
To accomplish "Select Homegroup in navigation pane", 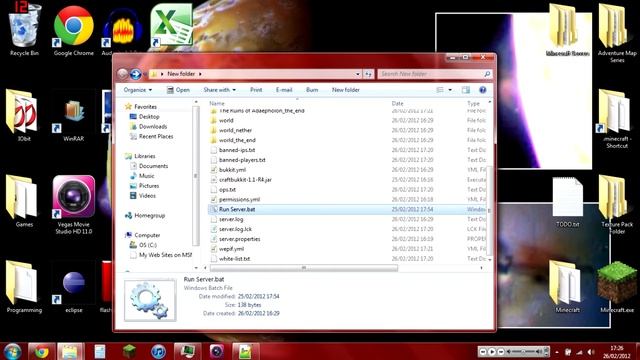I will pyautogui.click(x=145, y=216).
